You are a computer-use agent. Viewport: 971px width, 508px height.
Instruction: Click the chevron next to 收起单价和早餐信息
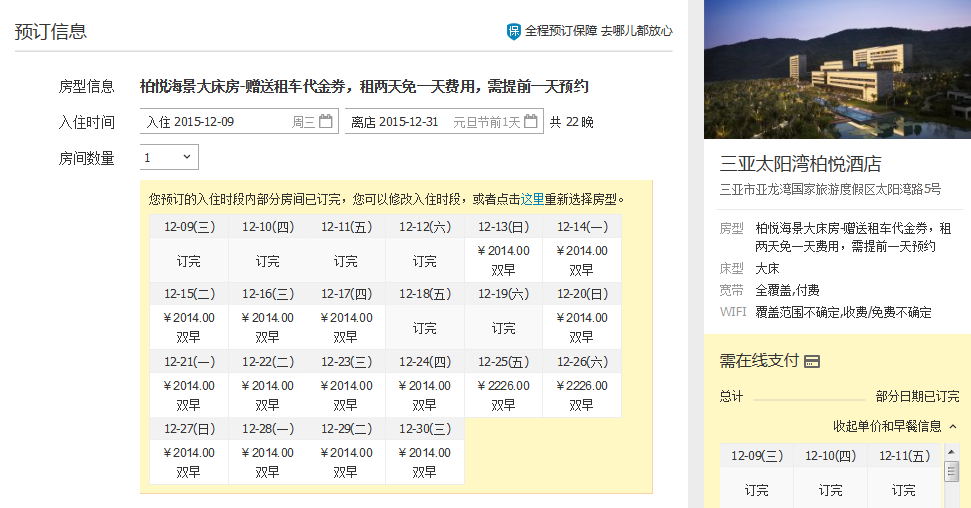pyautogui.click(x=953, y=426)
